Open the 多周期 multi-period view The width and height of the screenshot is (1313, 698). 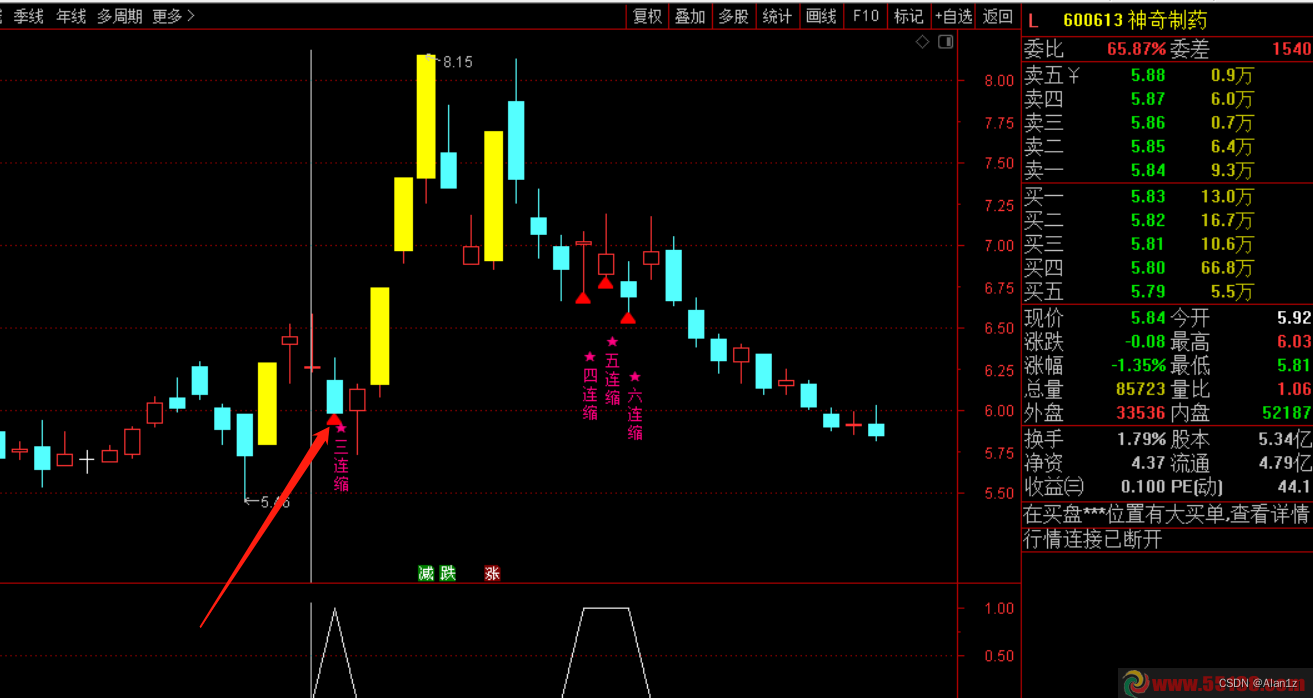click(x=119, y=16)
